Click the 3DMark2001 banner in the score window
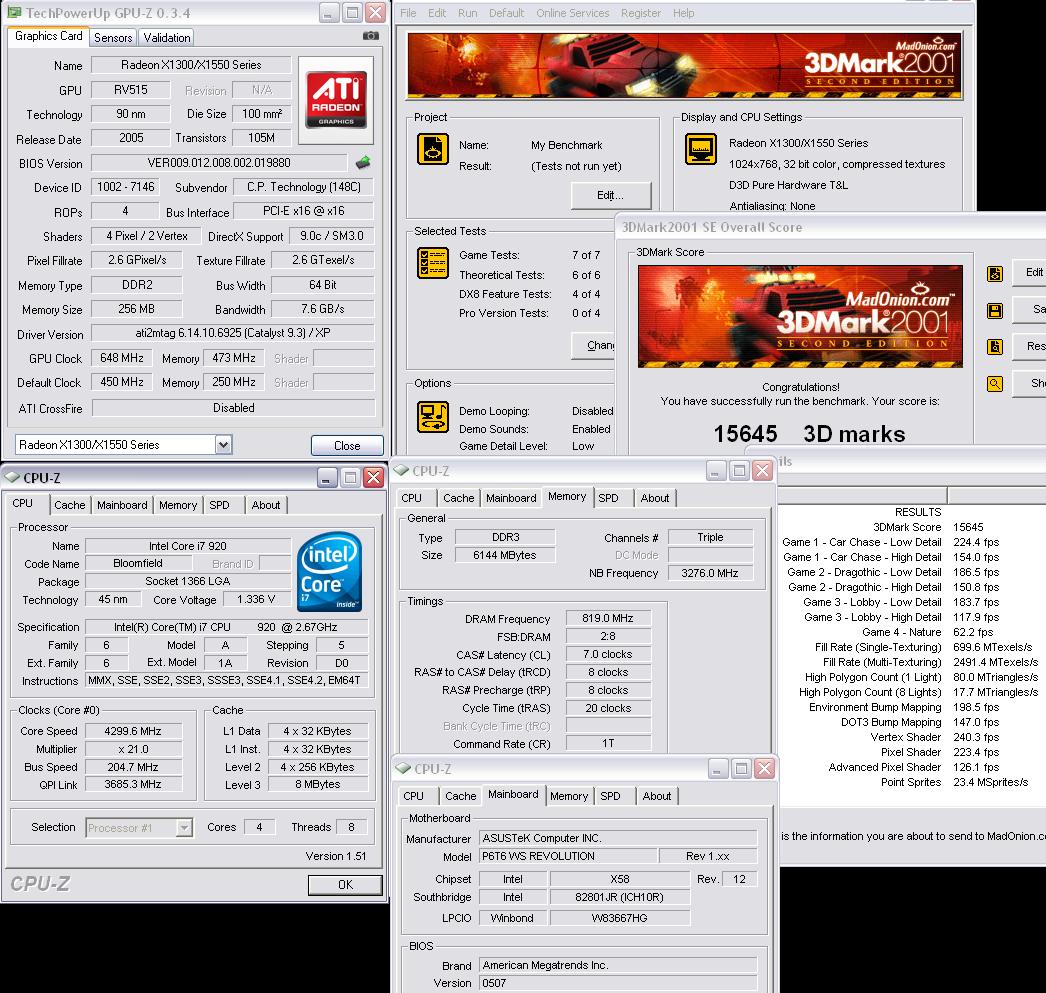The image size is (1046, 993). click(800, 316)
